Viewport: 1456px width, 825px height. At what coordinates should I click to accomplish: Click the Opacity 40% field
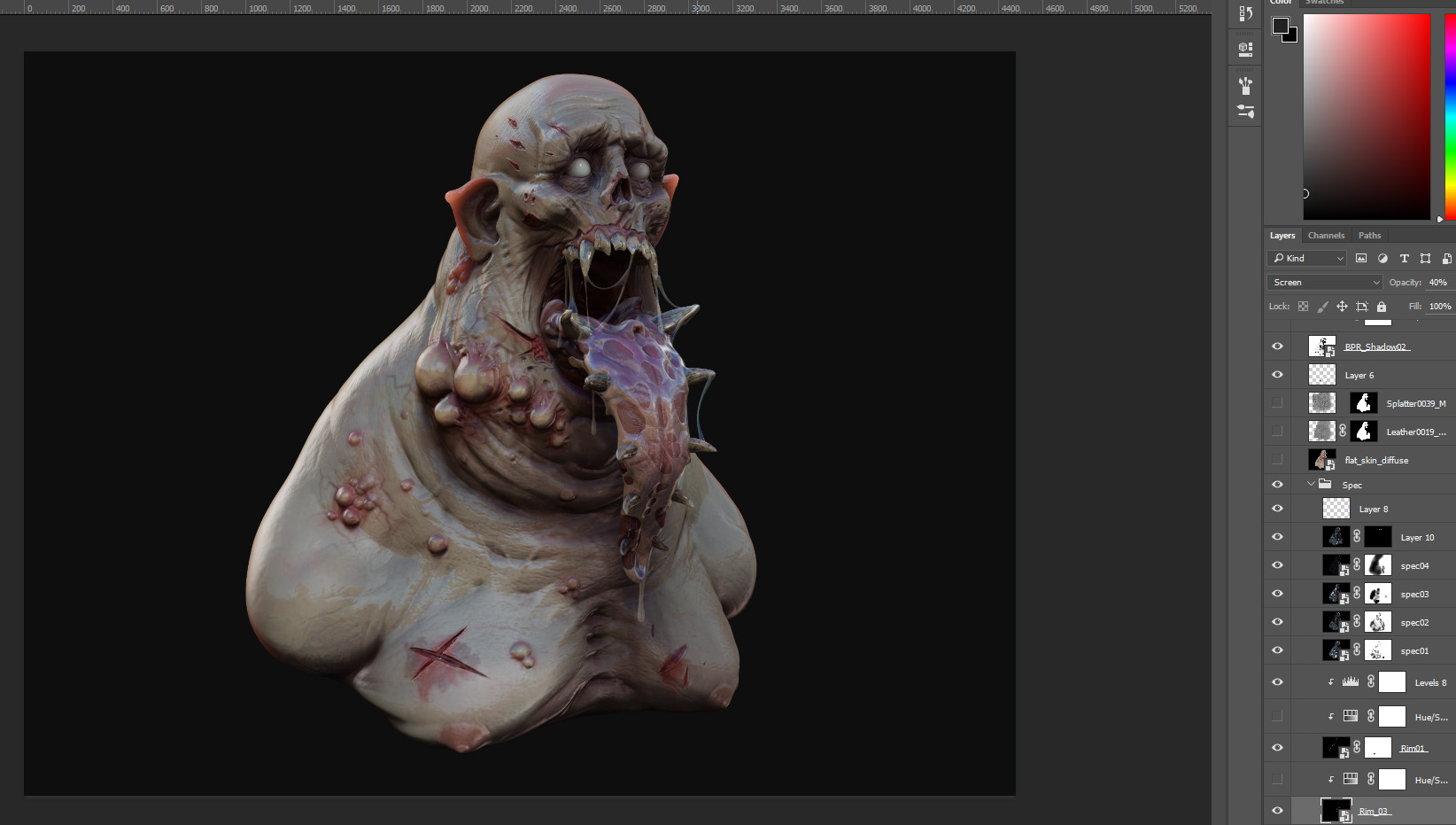point(1439,282)
